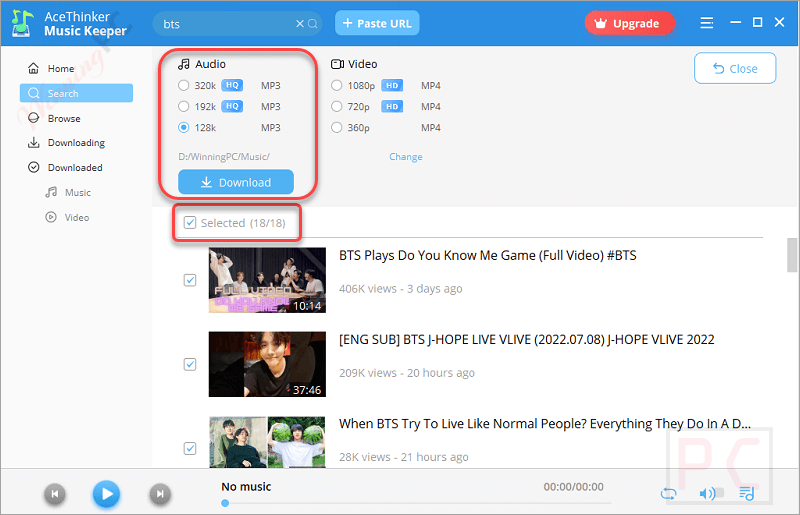
Task: Mute with the volume speaker icon
Action: tap(706, 494)
